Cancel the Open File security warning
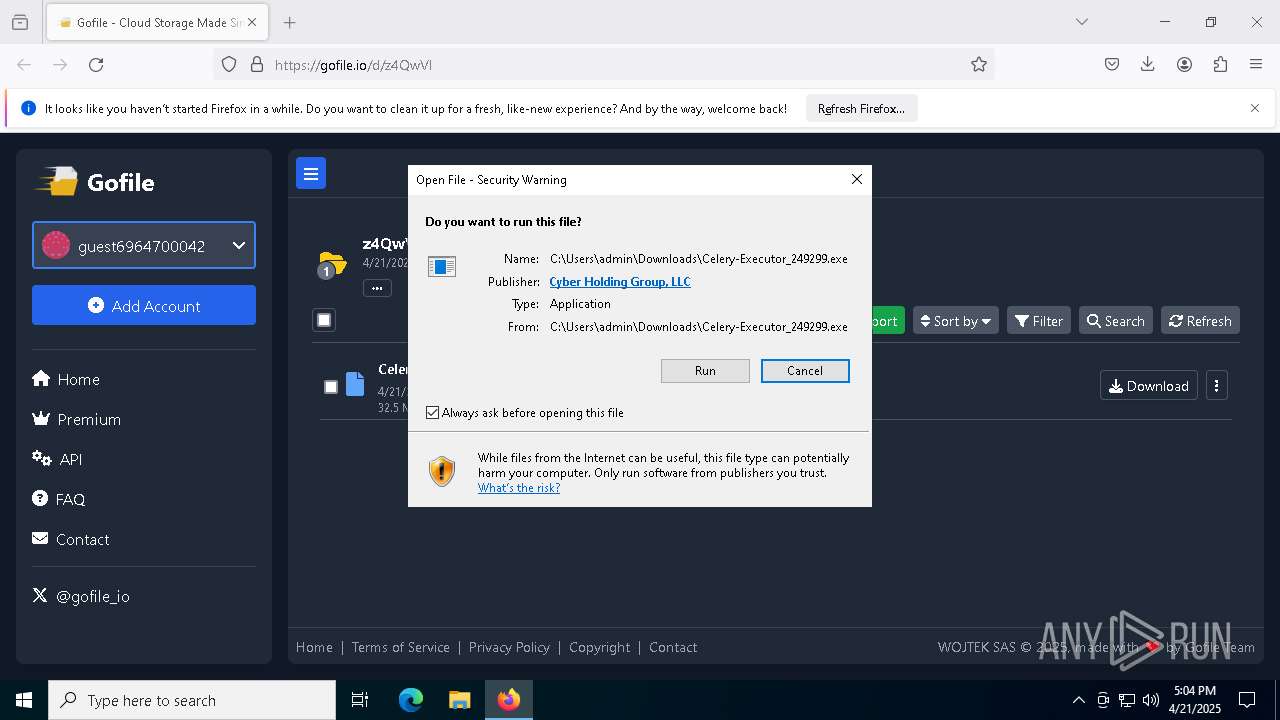Image resolution: width=1280 pixels, height=720 pixels. tap(805, 371)
